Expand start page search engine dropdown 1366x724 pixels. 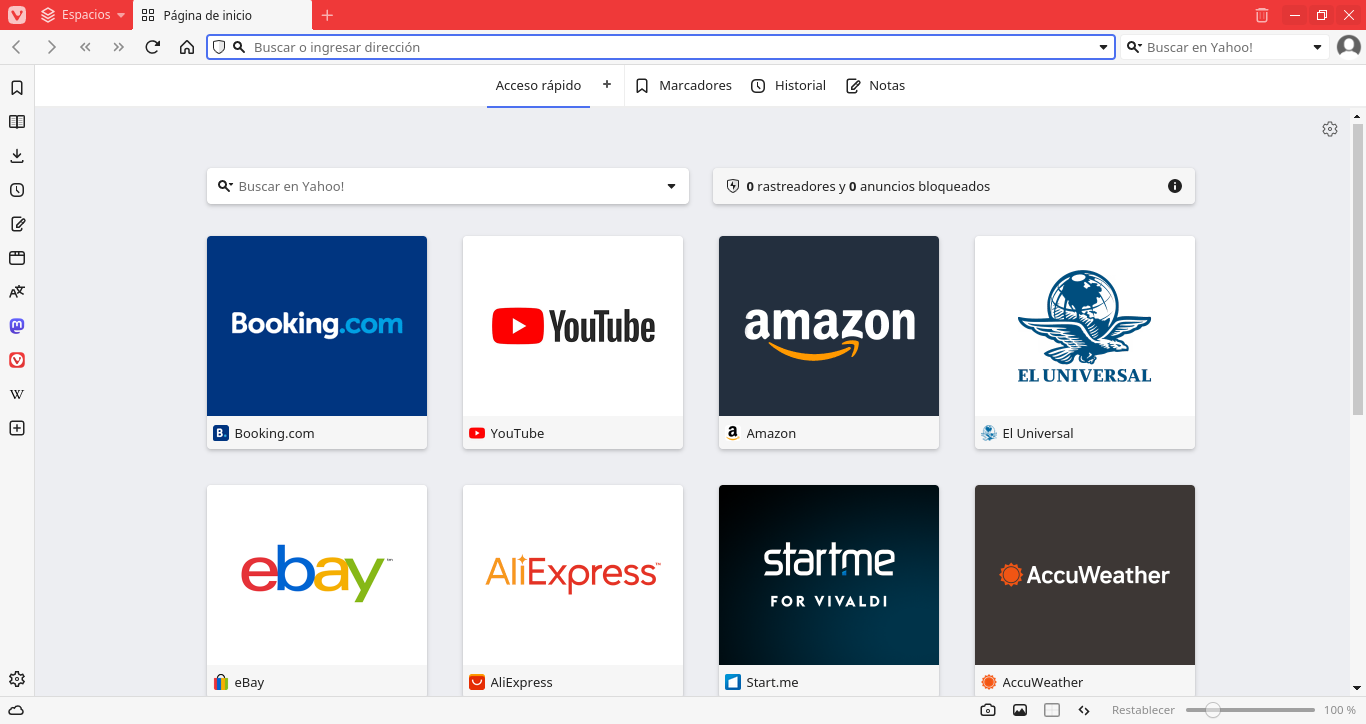[x=672, y=186]
